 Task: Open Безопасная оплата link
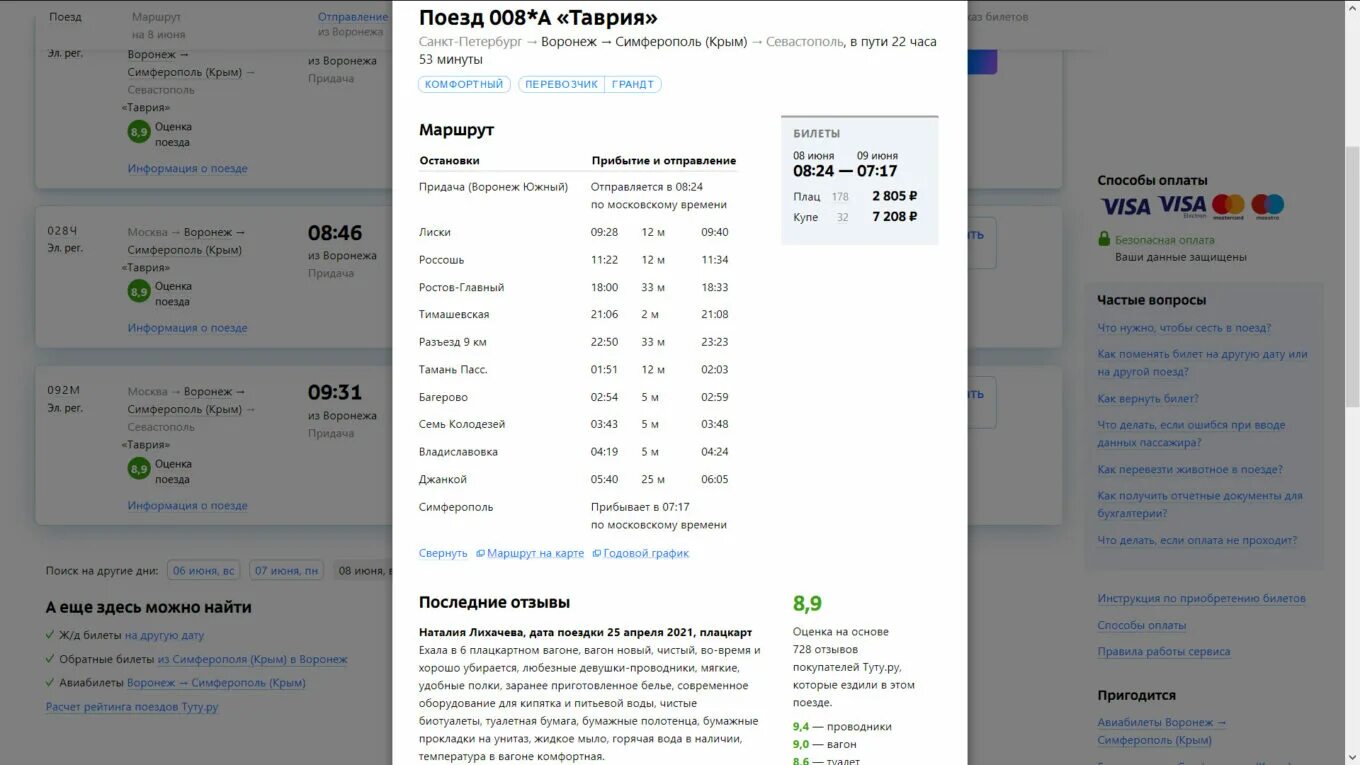(x=1165, y=240)
